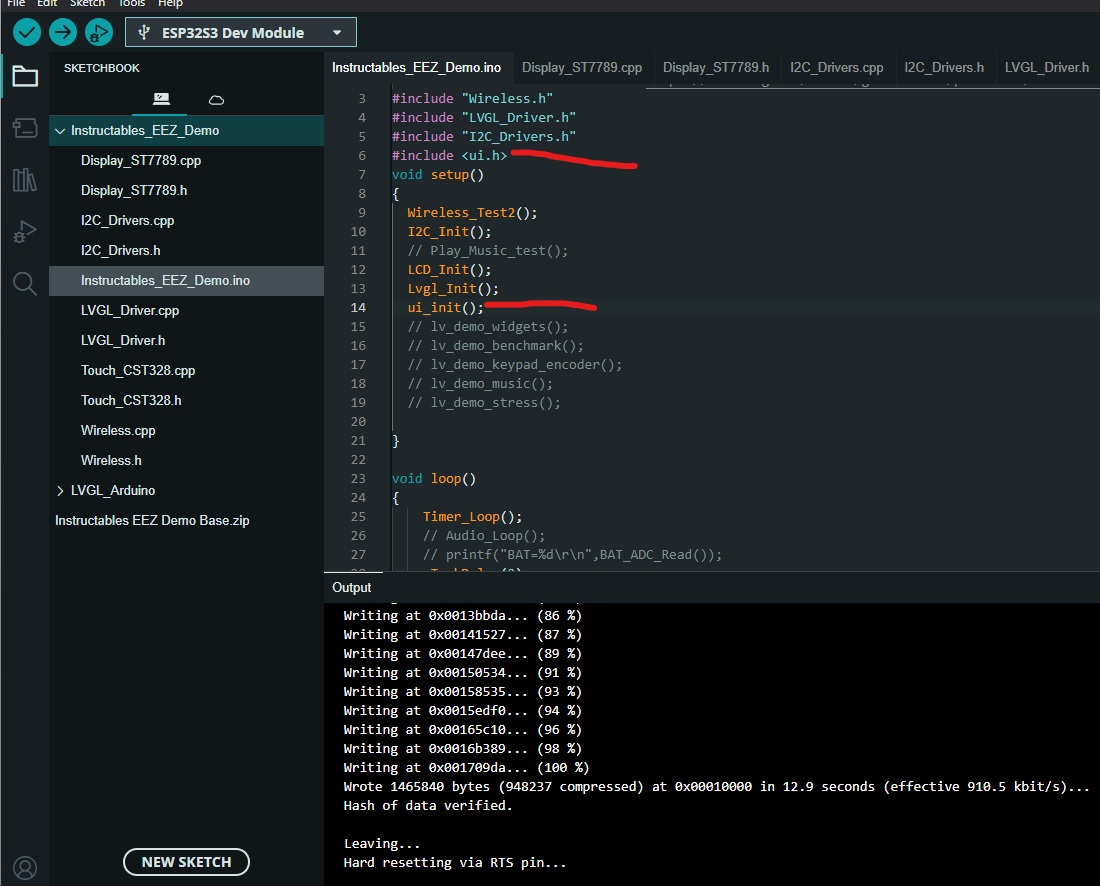Open the Sketchbook folder icon in sidebar
The height and width of the screenshot is (886, 1100).
click(25, 76)
